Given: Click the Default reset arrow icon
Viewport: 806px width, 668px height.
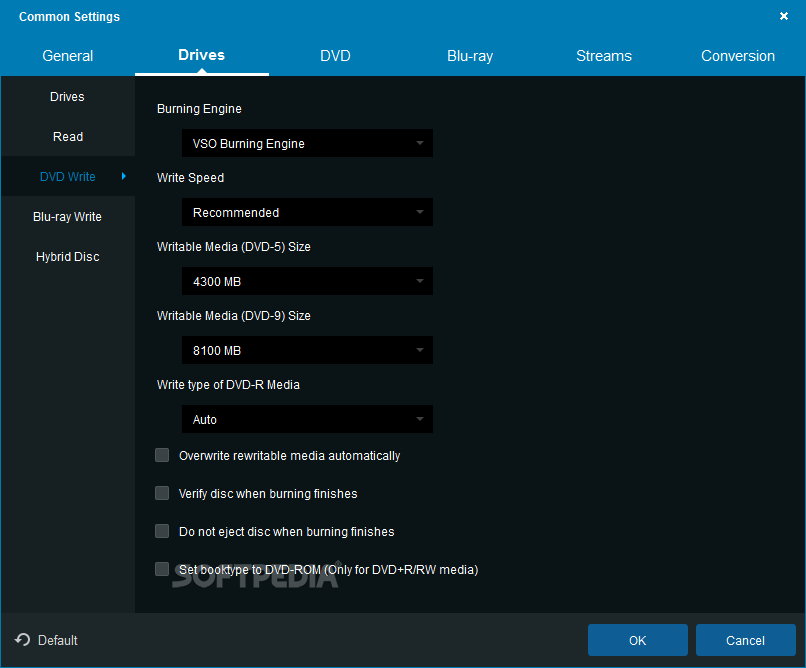Looking at the screenshot, I should click(x=23, y=640).
